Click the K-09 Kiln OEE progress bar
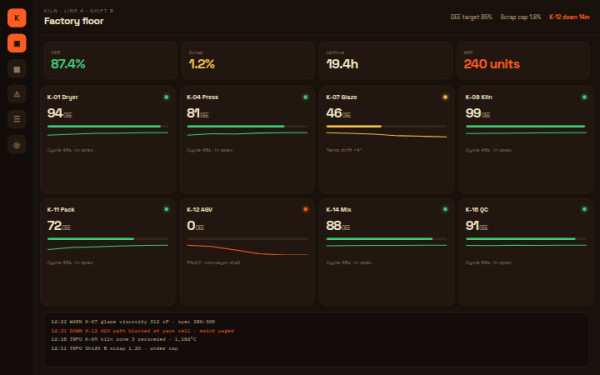Screen dimensions: 600x375 click(526, 126)
